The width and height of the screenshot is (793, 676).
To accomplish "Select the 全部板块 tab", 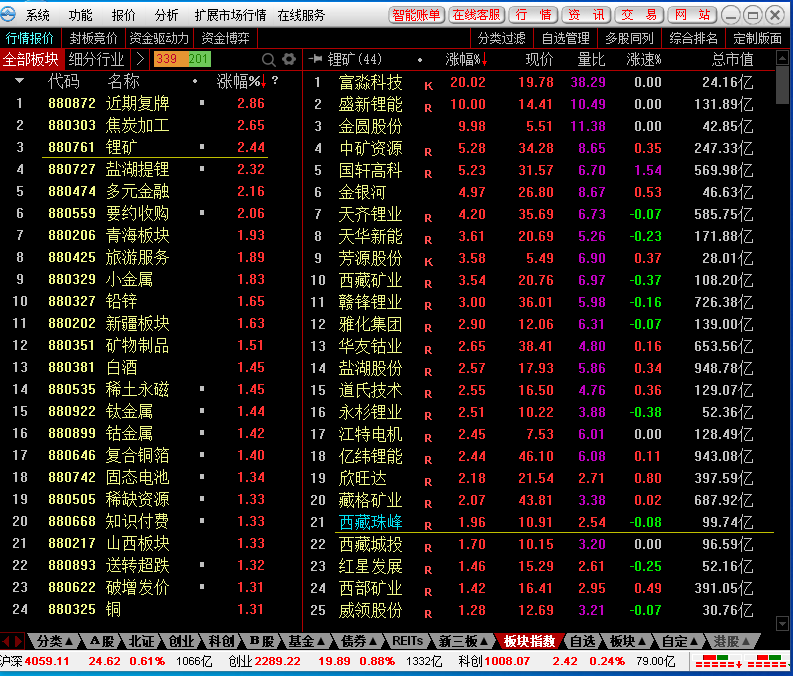I will [x=31, y=59].
